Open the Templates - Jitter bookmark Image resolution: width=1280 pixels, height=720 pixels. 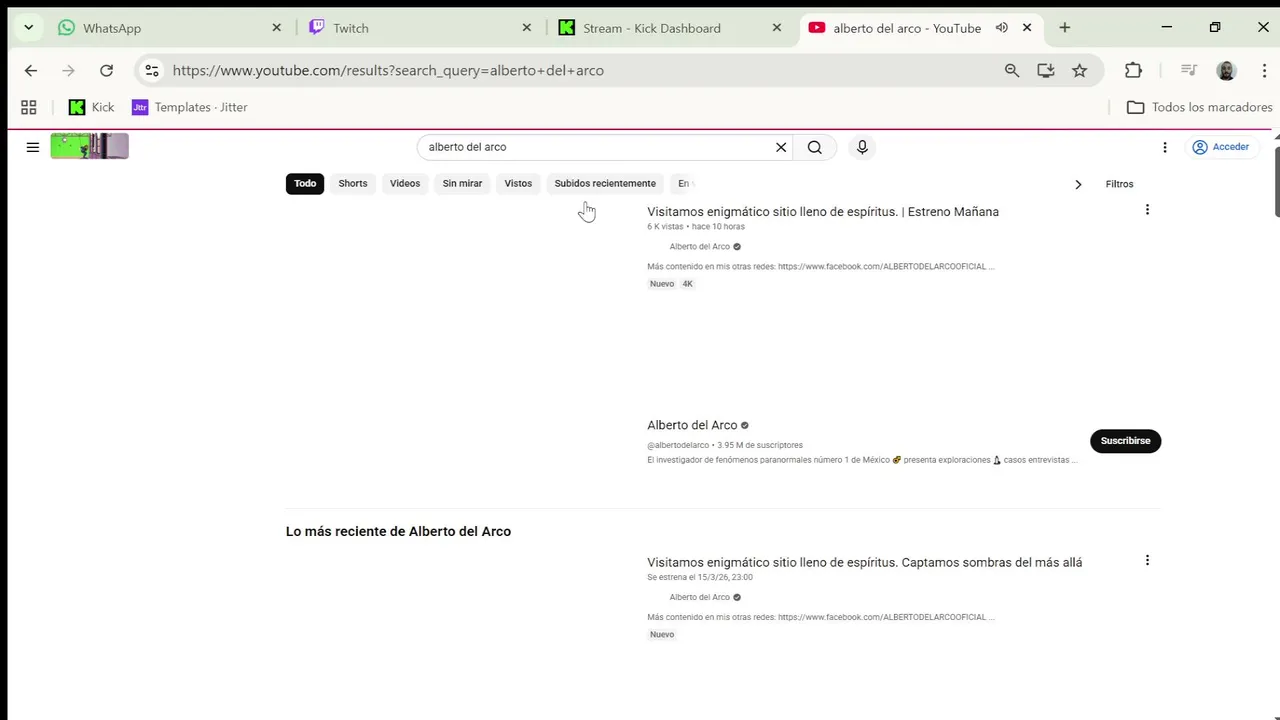(190, 107)
